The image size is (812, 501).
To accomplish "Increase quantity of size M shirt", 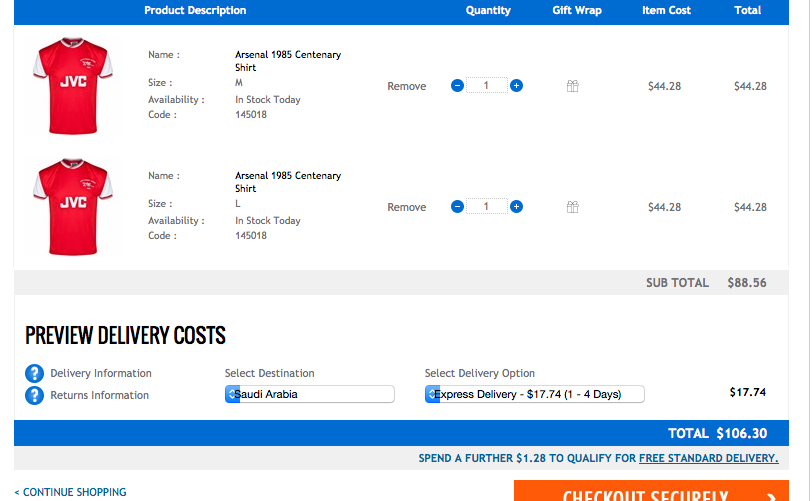I will [x=516, y=86].
